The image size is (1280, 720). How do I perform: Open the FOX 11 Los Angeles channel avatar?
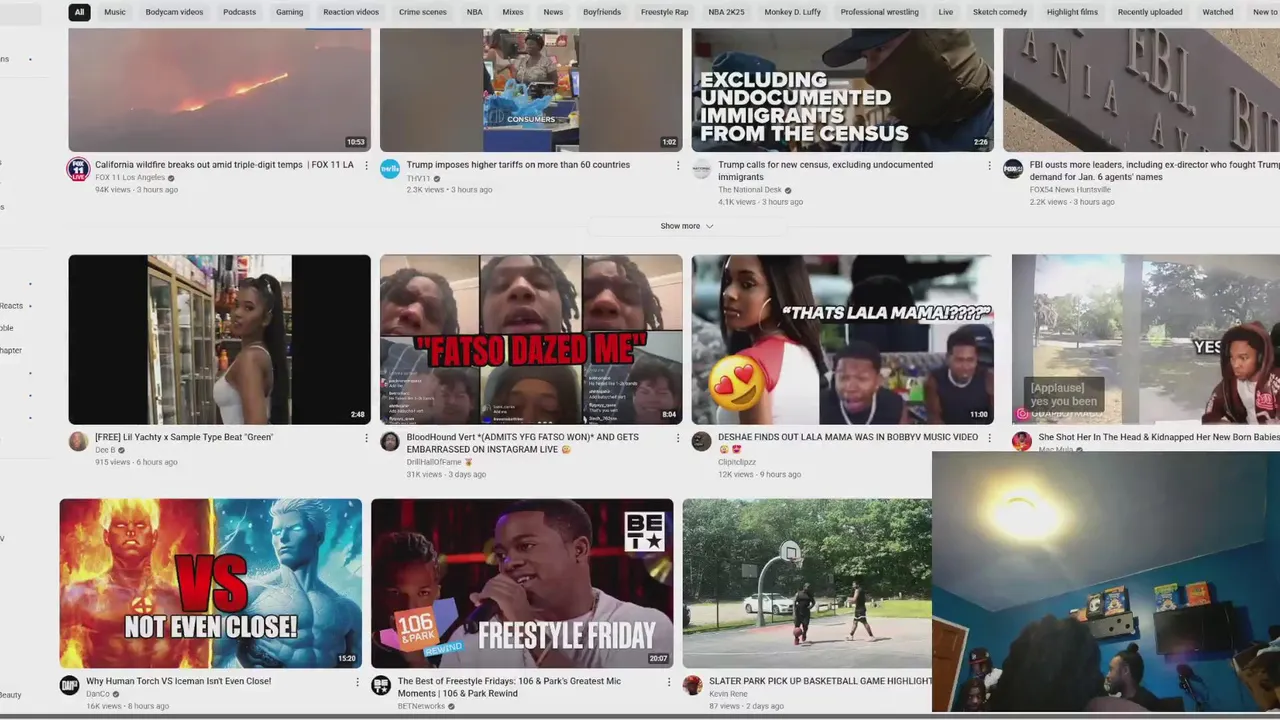78,169
